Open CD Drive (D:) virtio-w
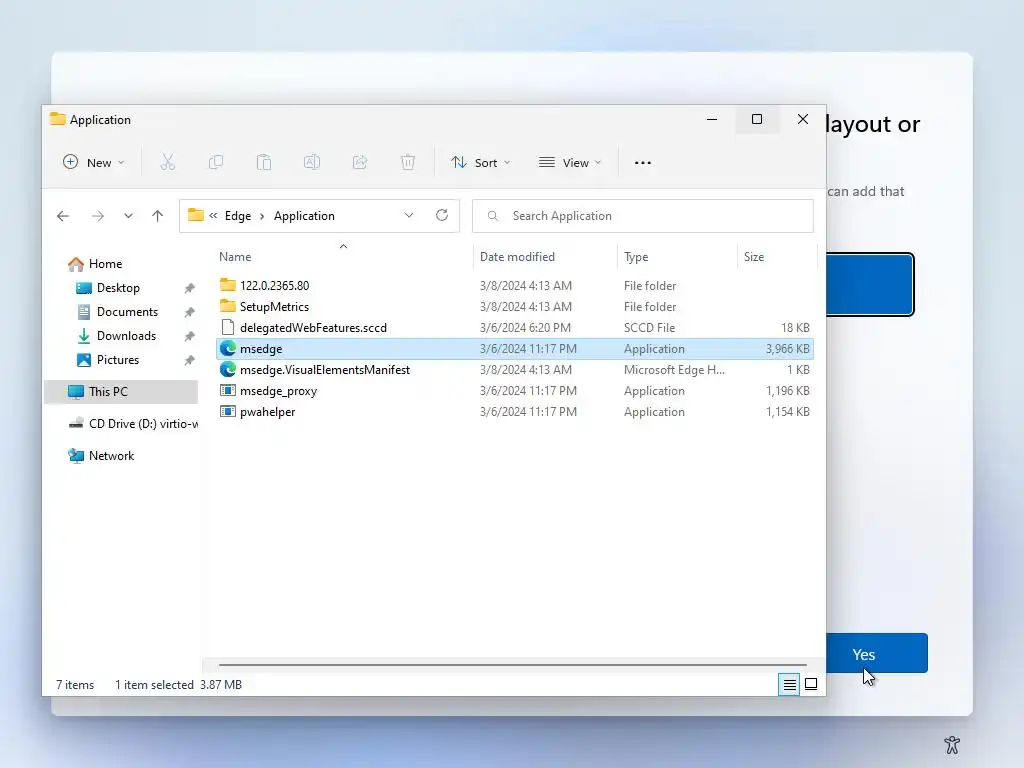 tap(143, 424)
